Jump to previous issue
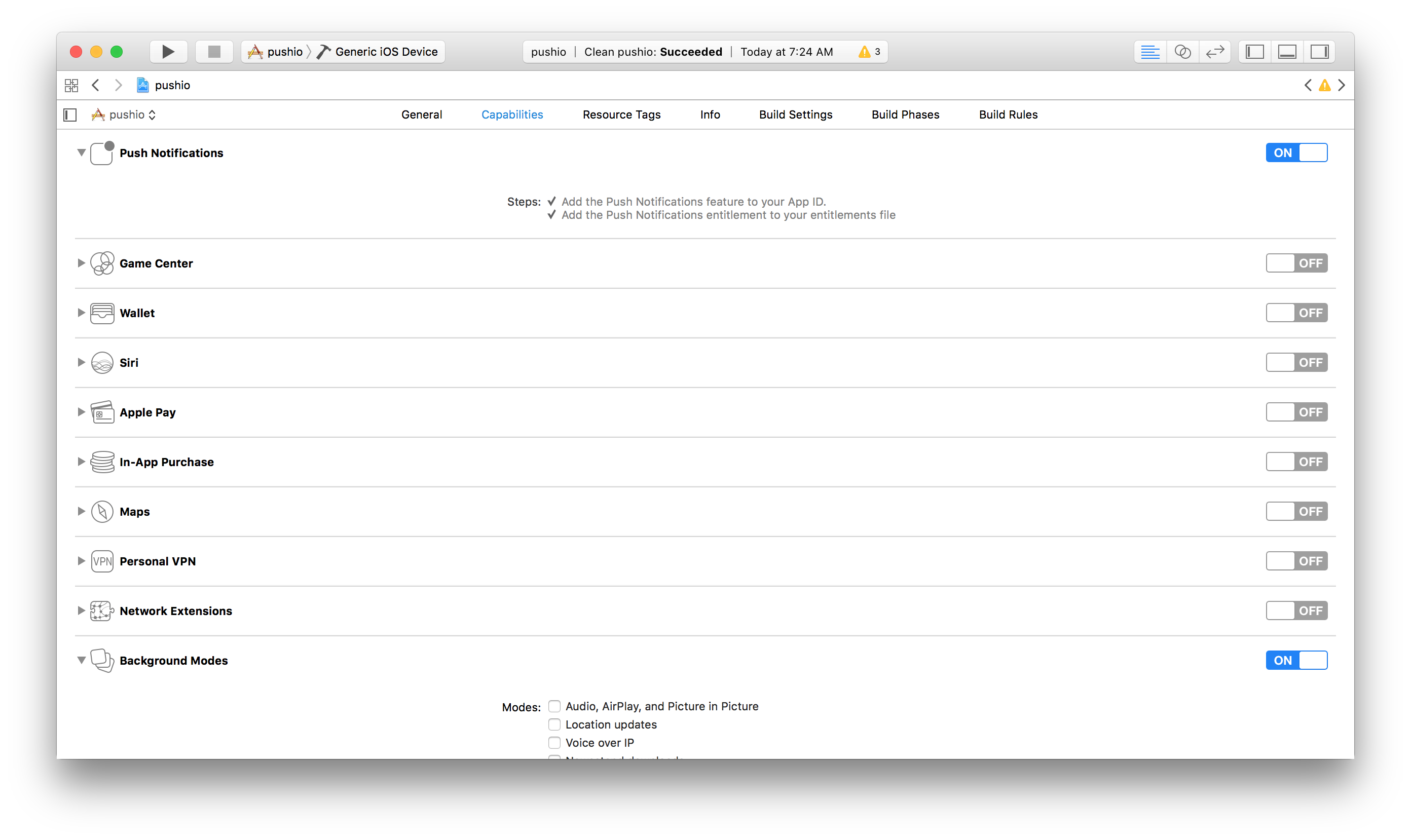1411x840 pixels. (x=1308, y=86)
